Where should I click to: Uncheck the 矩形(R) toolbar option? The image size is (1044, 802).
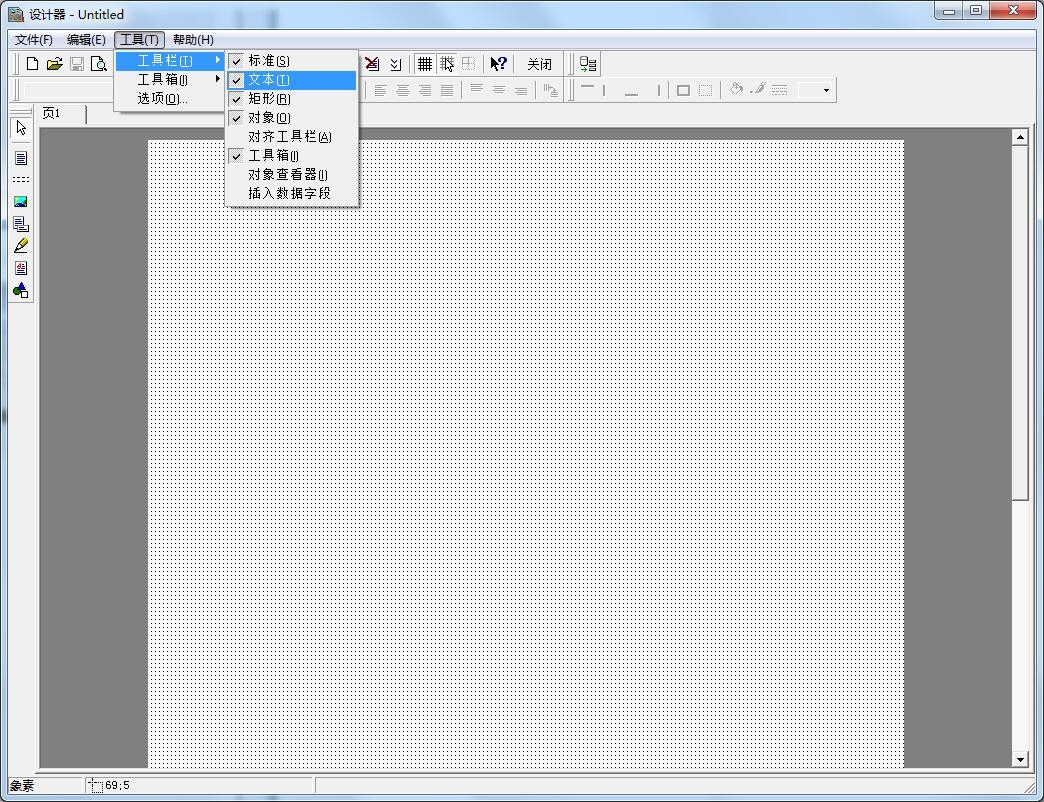click(292, 99)
